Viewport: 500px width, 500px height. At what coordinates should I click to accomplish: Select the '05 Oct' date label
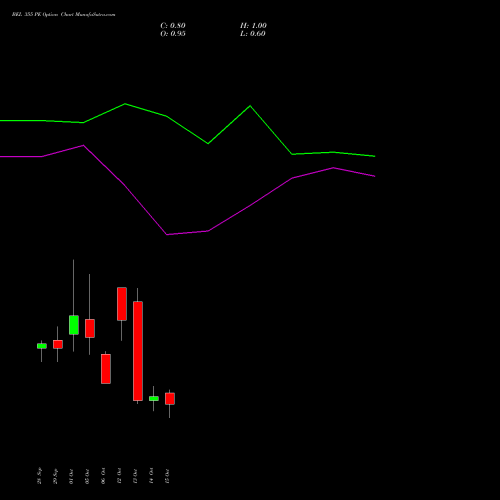(x=87, y=476)
